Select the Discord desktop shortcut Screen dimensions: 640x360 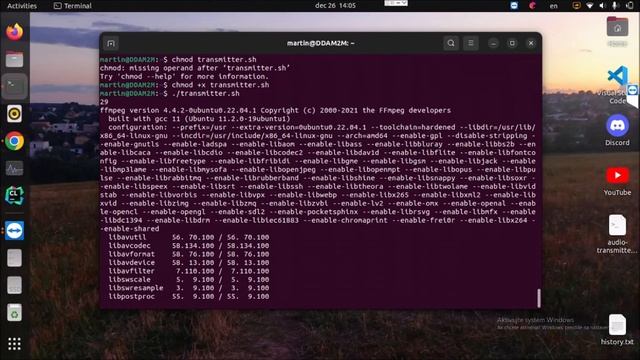coord(617,130)
